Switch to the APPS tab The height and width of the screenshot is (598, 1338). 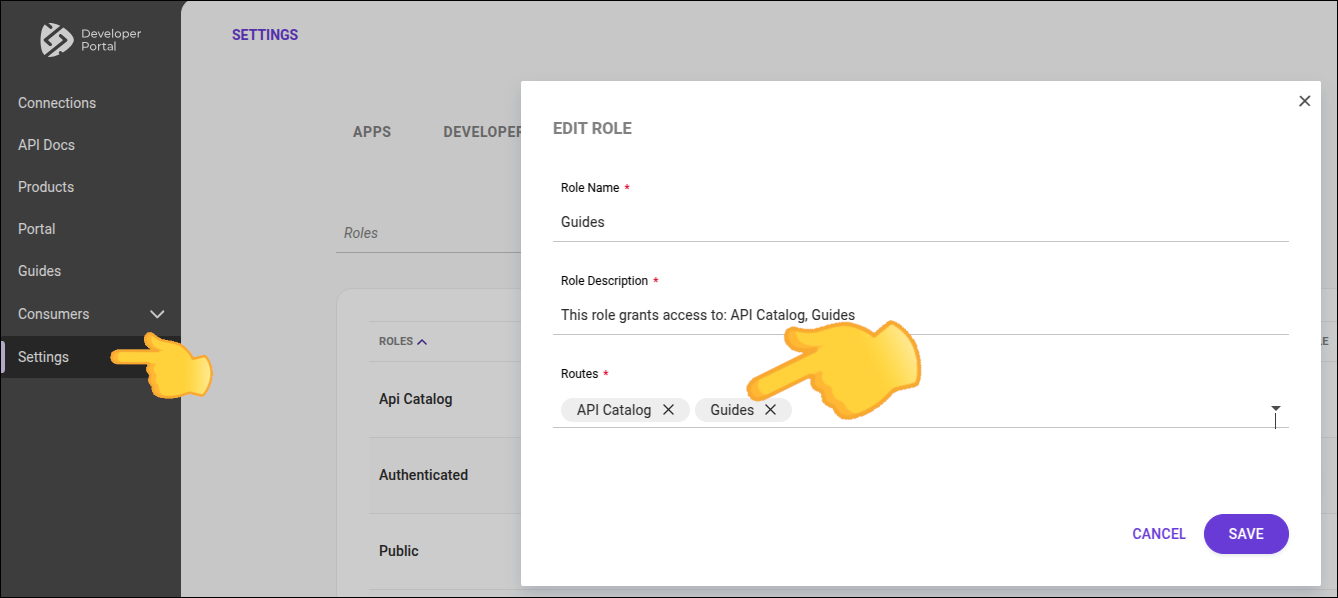coord(372,131)
